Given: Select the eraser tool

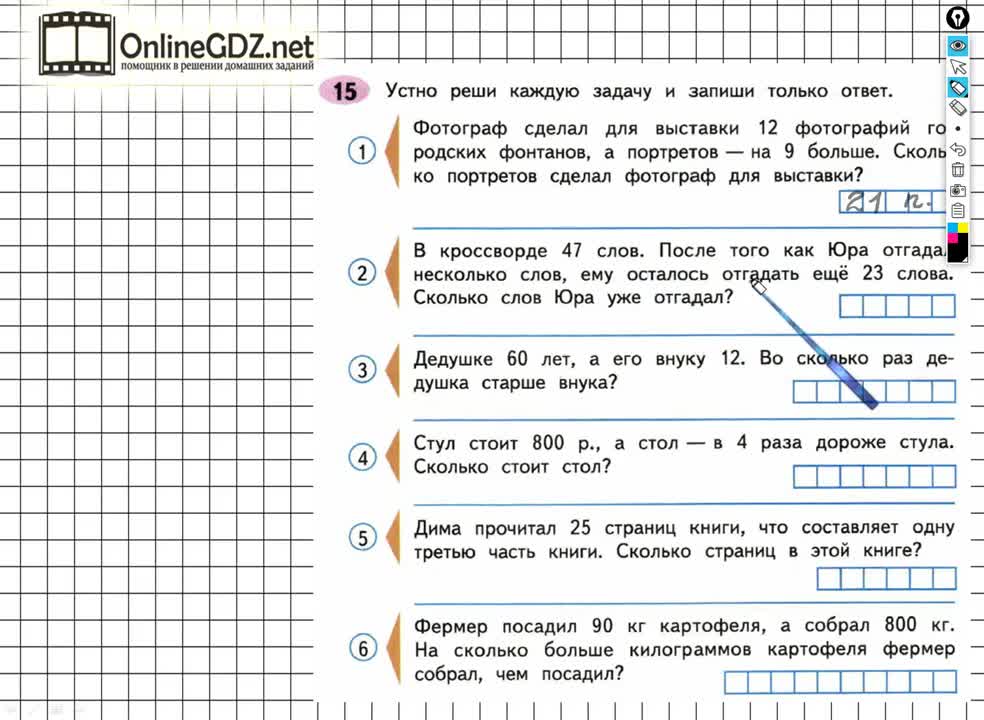Looking at the screenshot, I should click(957, 107).
